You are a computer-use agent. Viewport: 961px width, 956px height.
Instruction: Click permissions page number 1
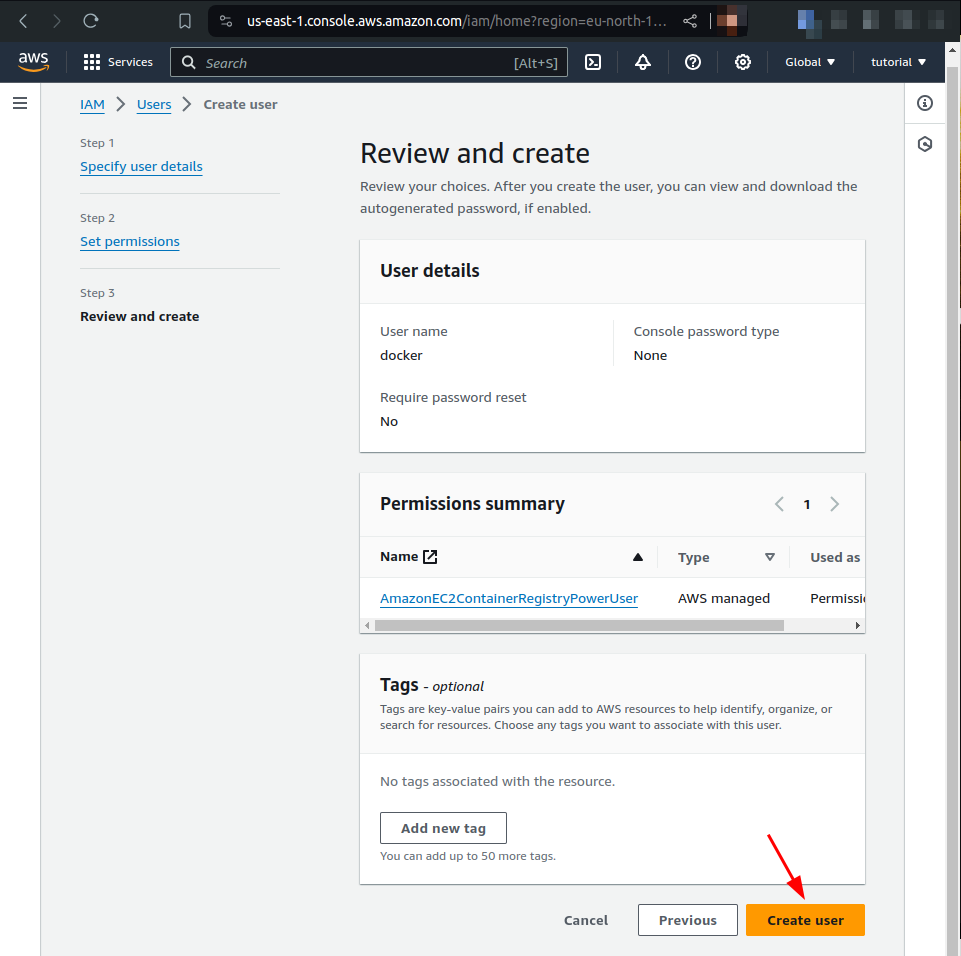click(807, 504)
